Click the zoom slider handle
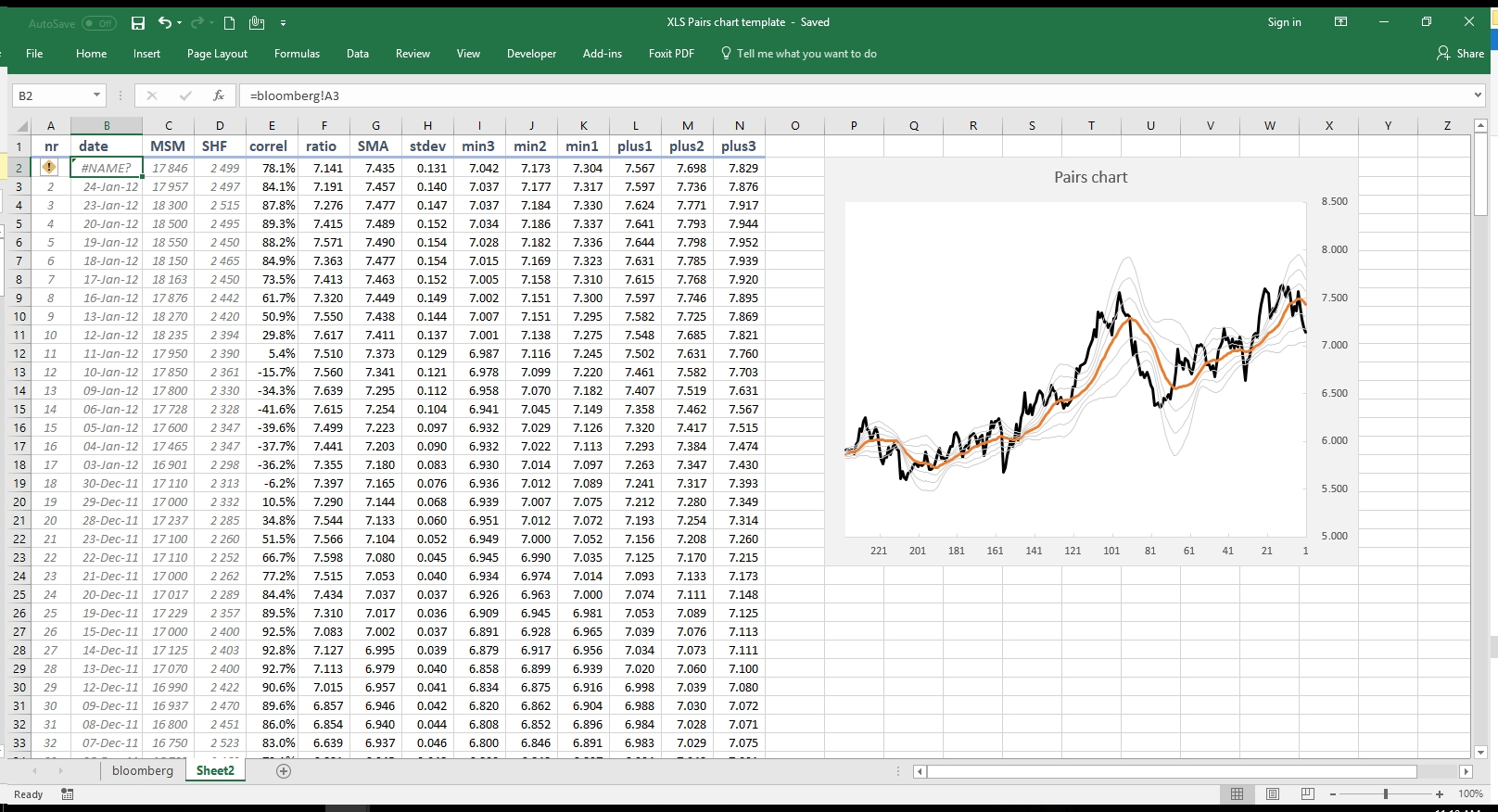Screen dimensions: 1498x812 tap(1386, 794)
